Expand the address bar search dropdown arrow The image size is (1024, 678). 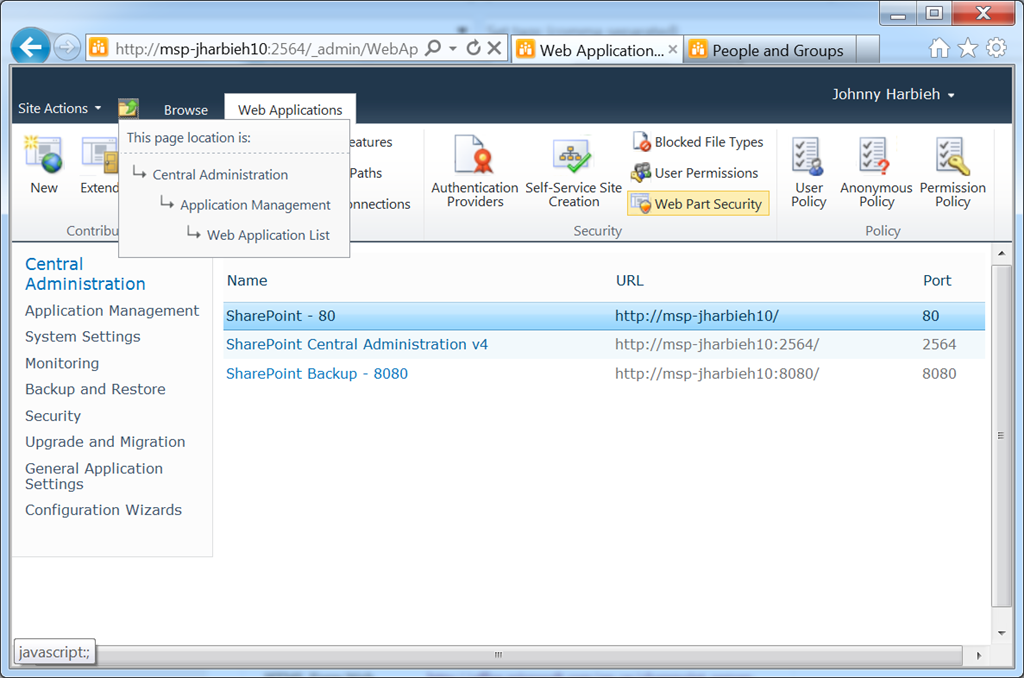coord(452,48)
